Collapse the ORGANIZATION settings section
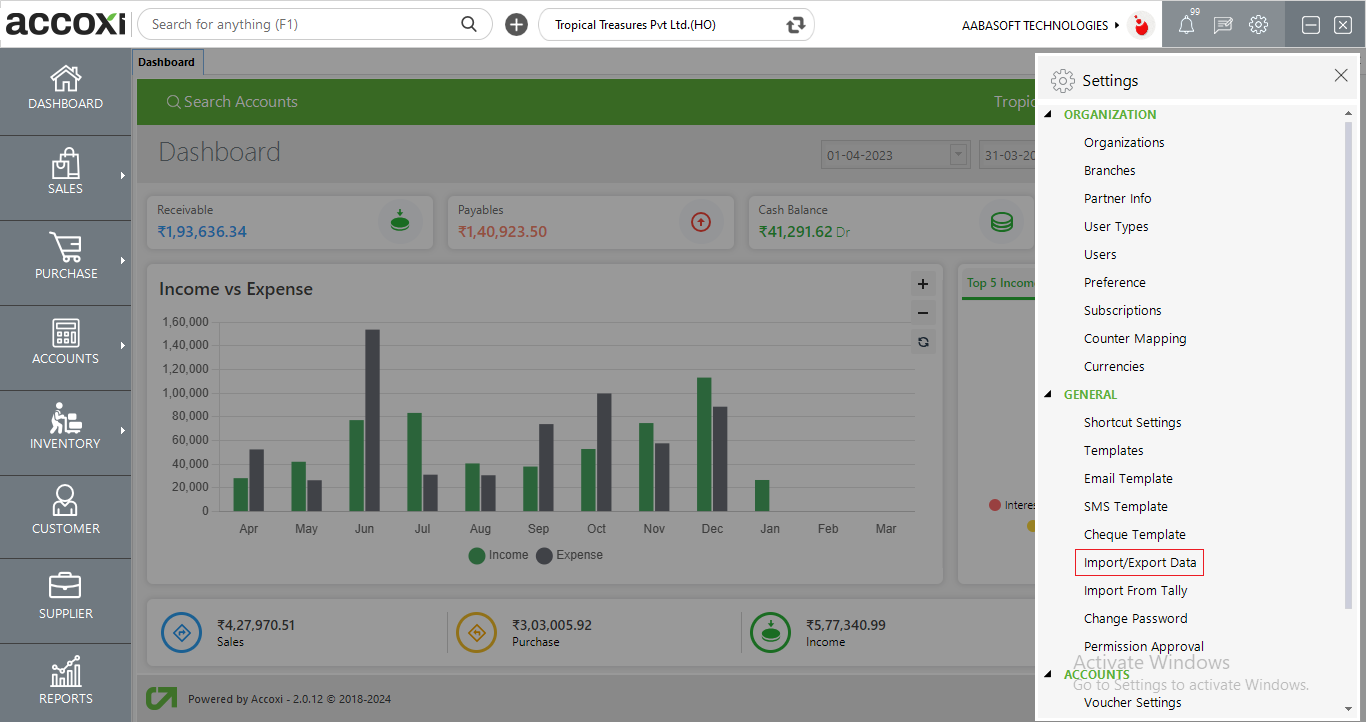1366x722 pixels. [1048, 114]
